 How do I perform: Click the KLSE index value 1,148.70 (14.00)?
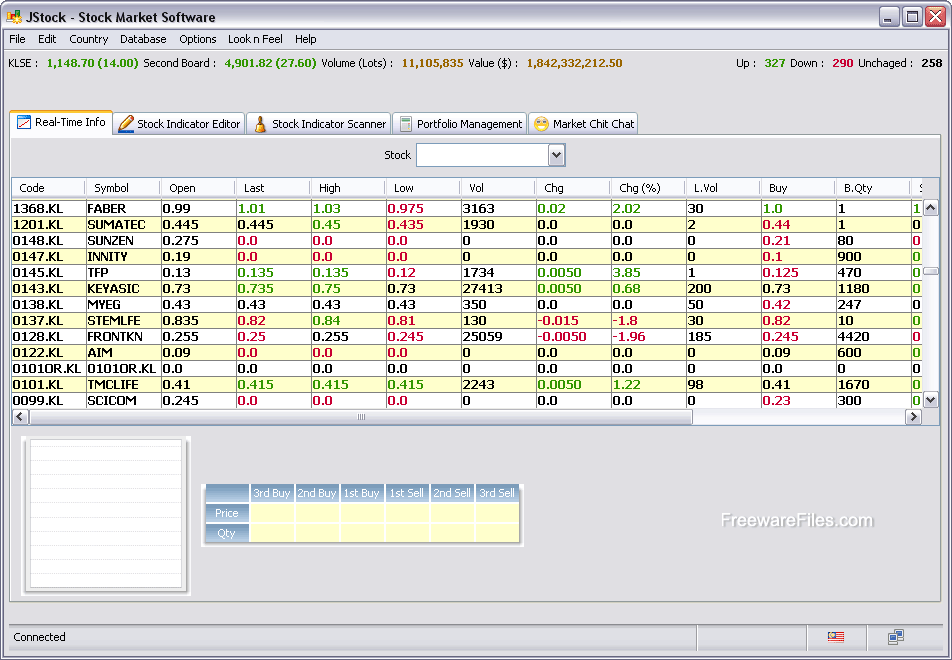(92, 63)
